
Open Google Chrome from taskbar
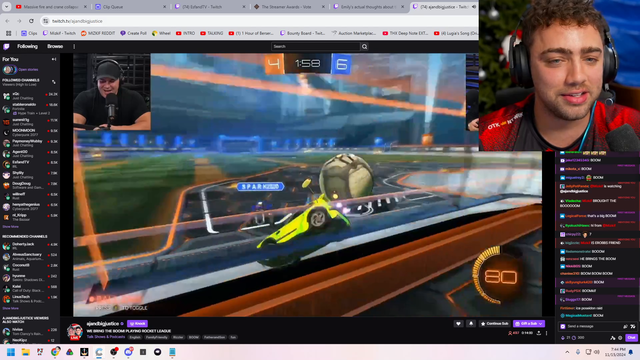tap(55, 352)
